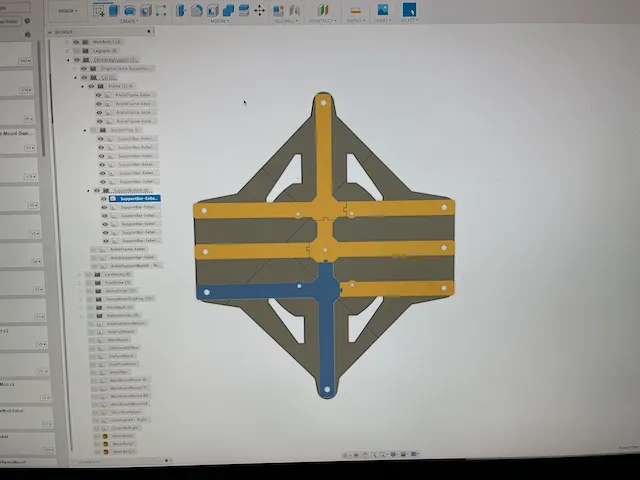
Task: Select the Revolve tool
Action: pos(130,11)
